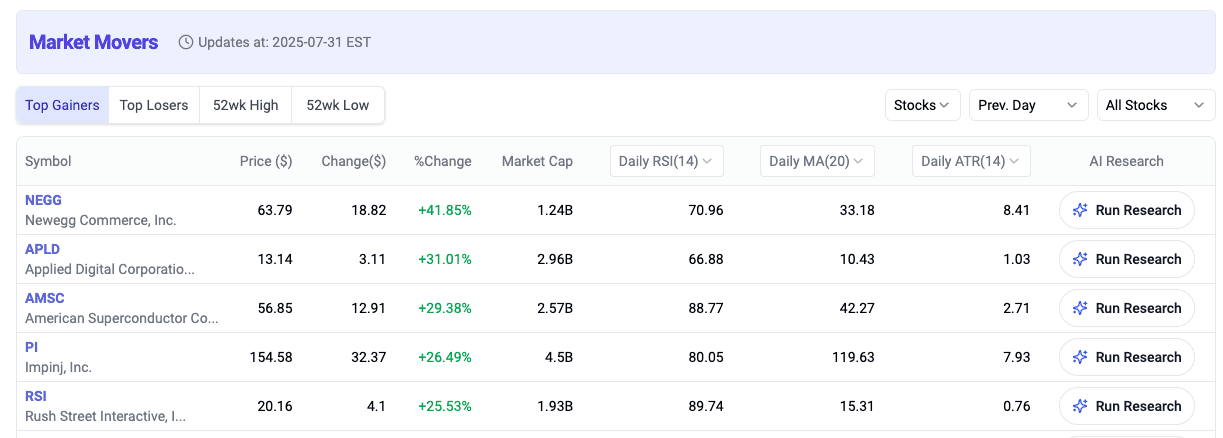Expand the Daily ATR(14) column dropdown
This screenshot has width=1223, height=438.
pos(970,161)
